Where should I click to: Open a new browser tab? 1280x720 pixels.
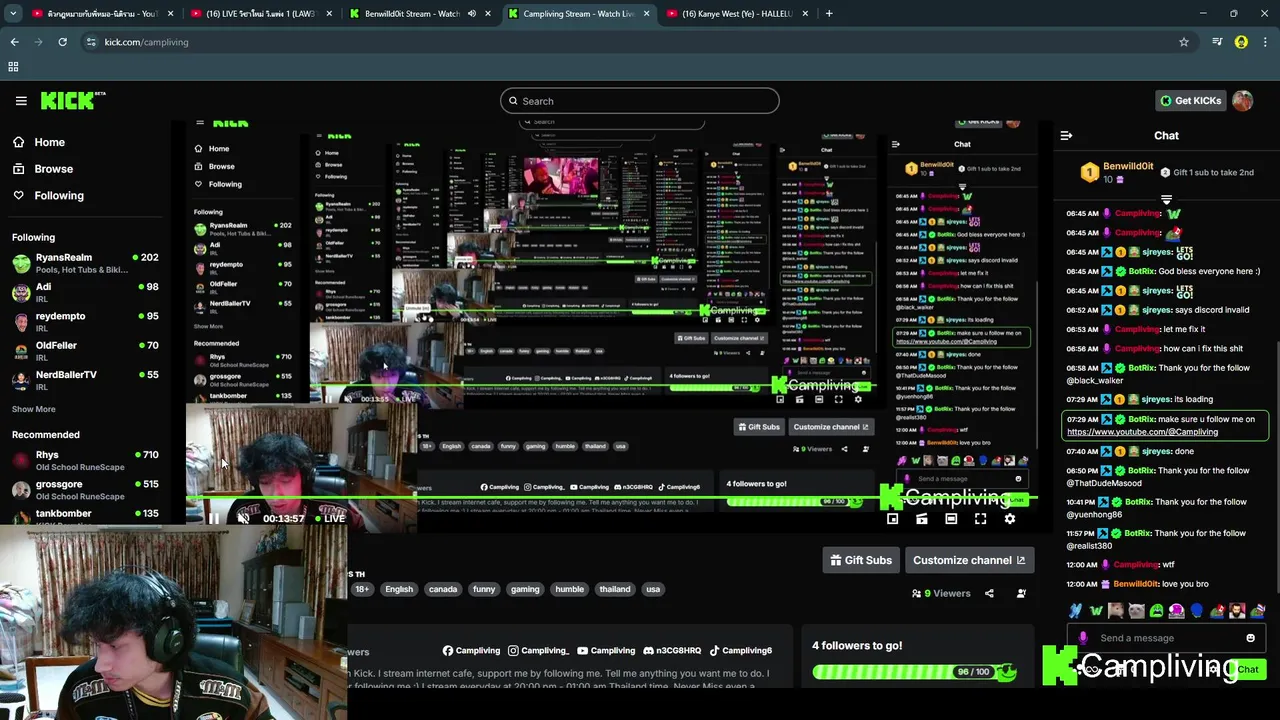[829, 14]
